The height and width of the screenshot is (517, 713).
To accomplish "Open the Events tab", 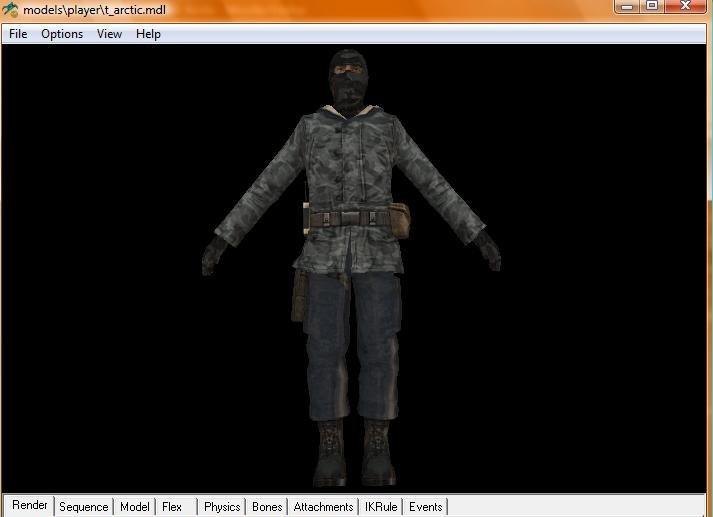I will [x=426, y=507].
